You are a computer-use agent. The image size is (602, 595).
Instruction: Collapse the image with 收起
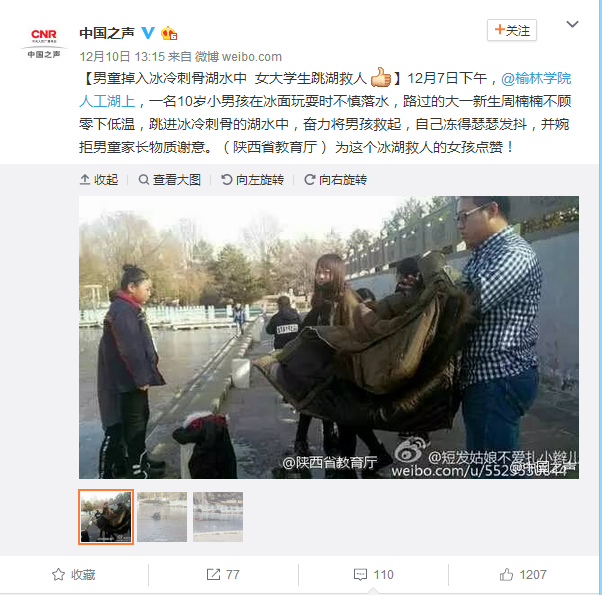coord(99,180)
